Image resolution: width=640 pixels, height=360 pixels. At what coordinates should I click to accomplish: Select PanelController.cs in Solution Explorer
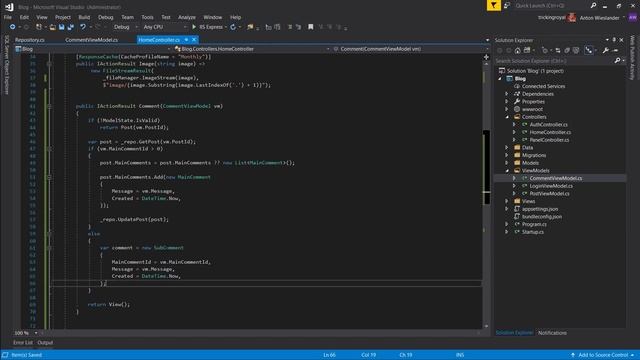coord(549,140)
